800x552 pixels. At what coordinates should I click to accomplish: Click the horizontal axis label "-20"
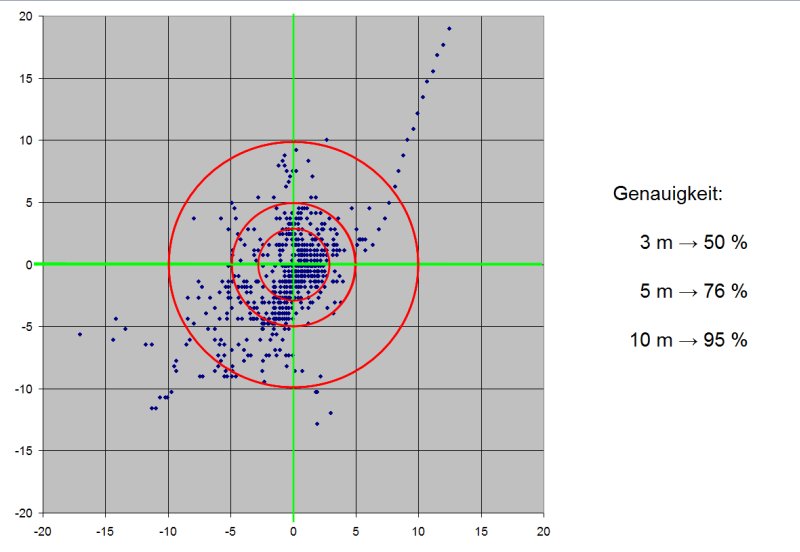pos(42,532)
